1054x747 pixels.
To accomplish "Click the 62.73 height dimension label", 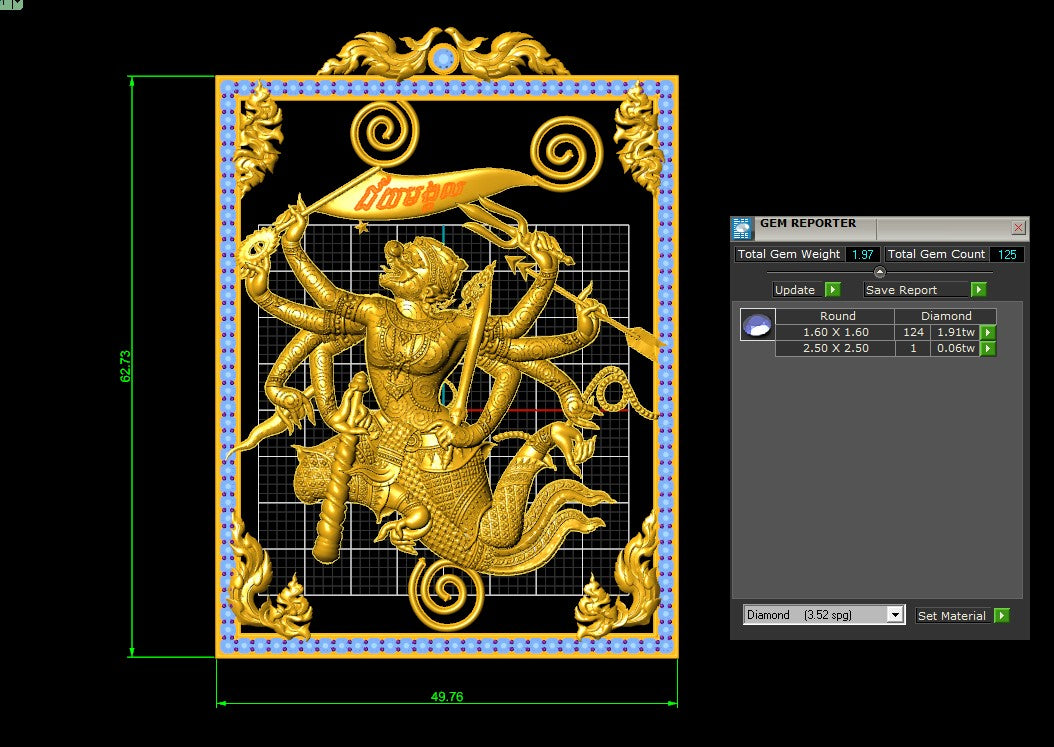I will [x=126, y=366].
